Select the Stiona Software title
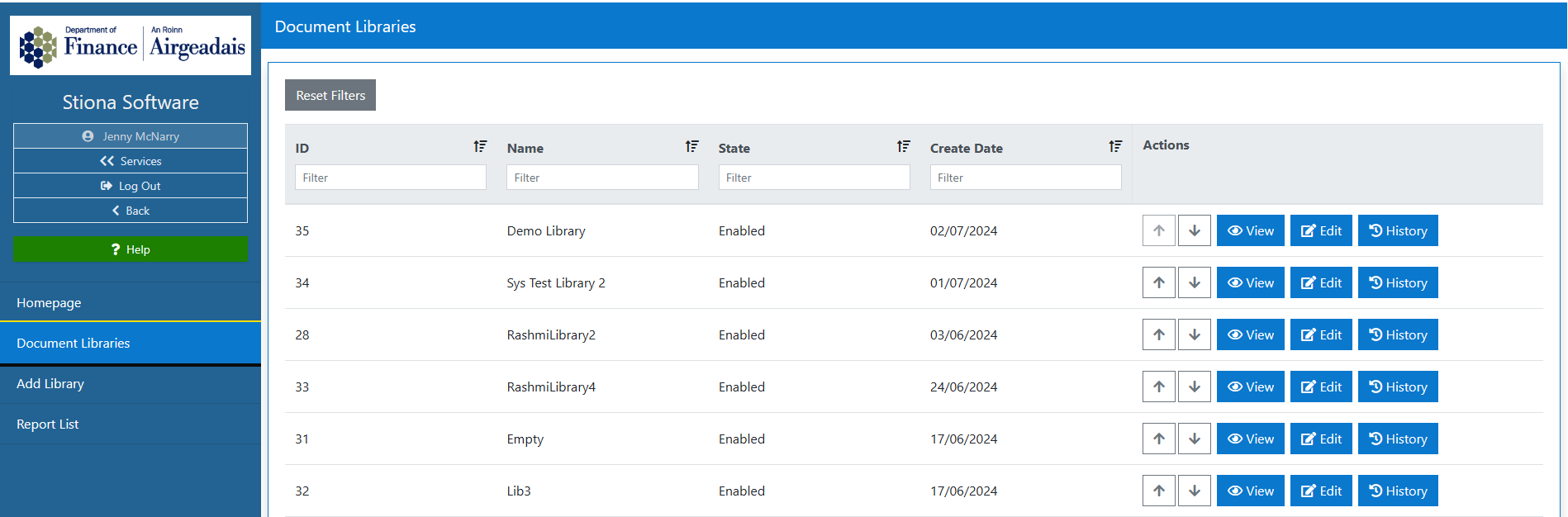Screen dimensions: 1568x517 pyautogui.click(x=131, y=102)
